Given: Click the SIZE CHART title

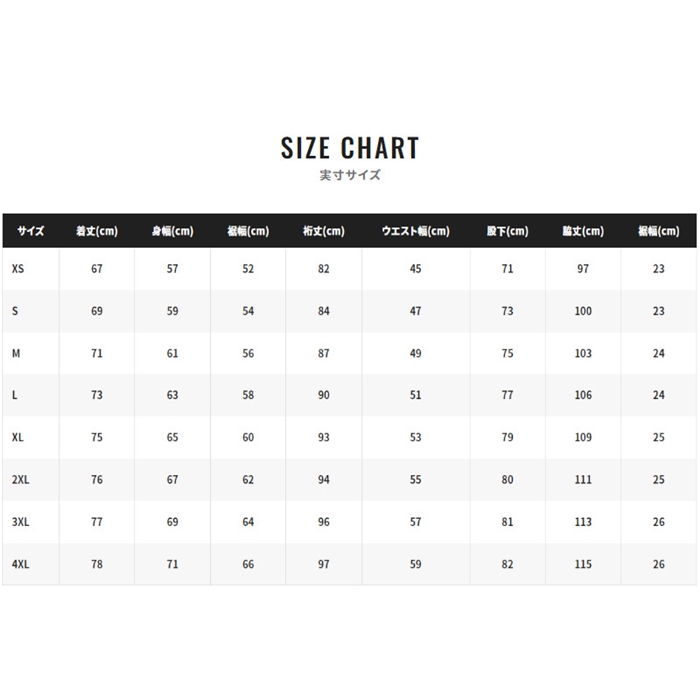Looking at the screenshot, I should point(350,148).
